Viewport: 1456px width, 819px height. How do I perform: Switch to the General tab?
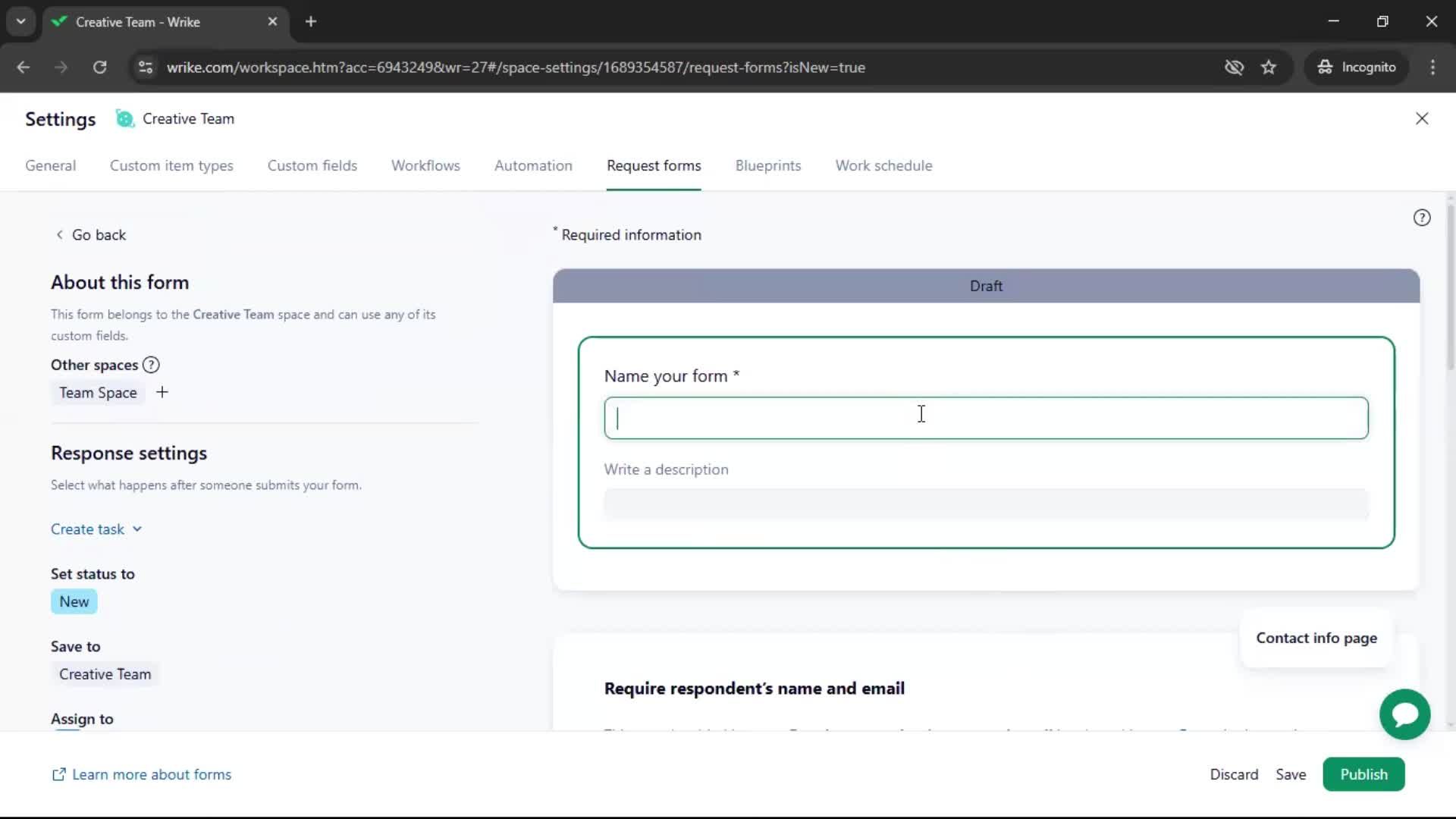51,165
